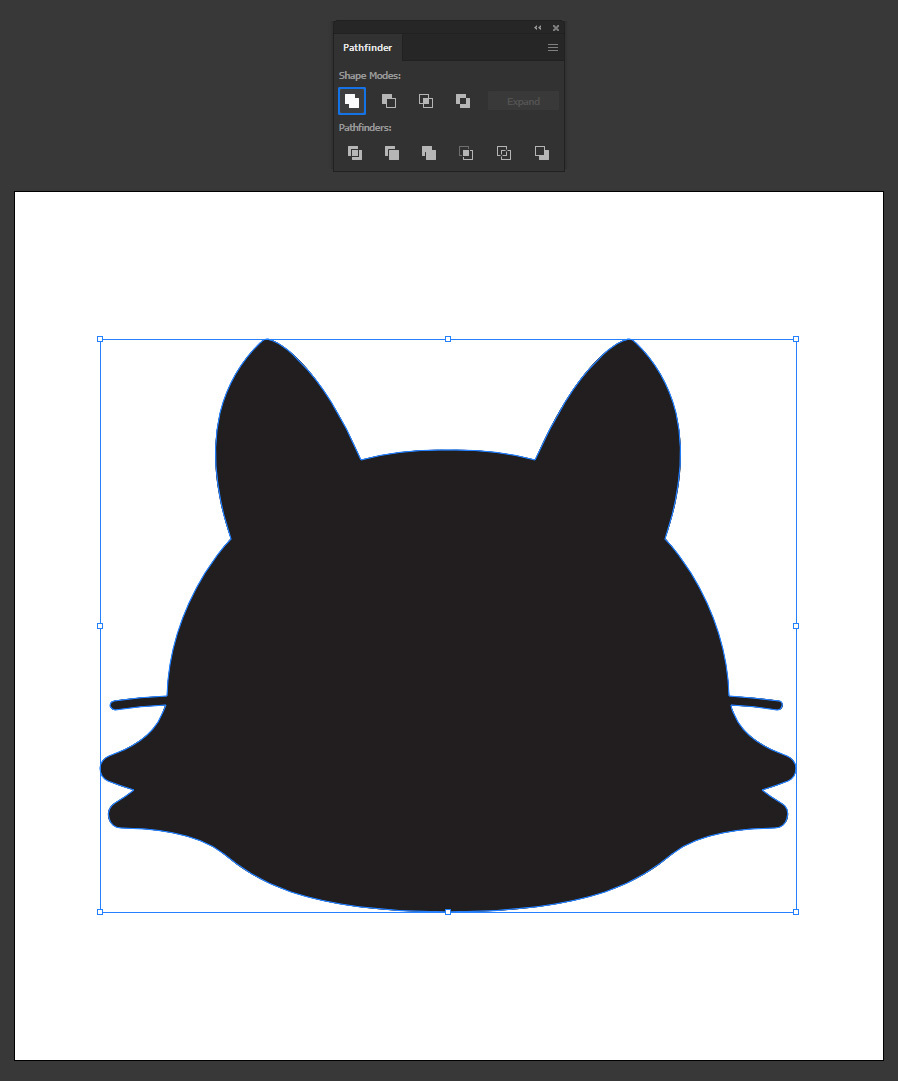Click the bottom-center bounding box handle
This screenshot has height=1081, width=898.
[x=448, y=912]
